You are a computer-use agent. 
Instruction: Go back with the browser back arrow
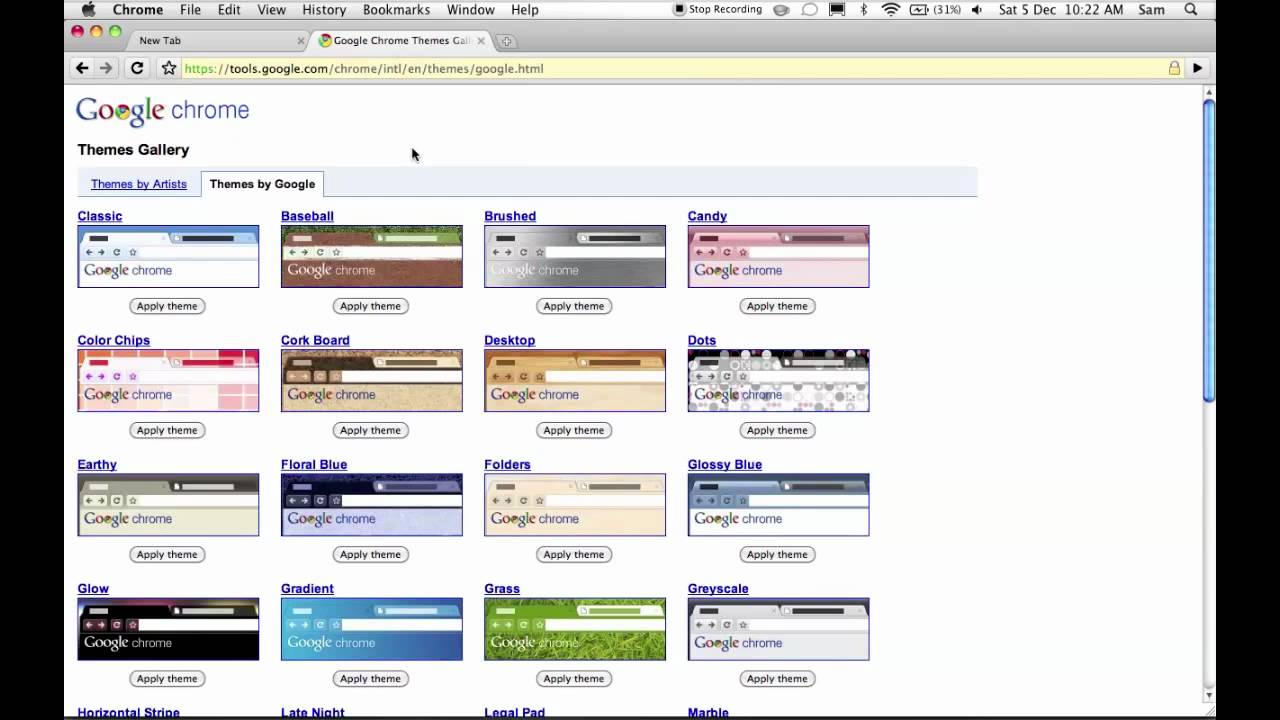coord(82,68)
